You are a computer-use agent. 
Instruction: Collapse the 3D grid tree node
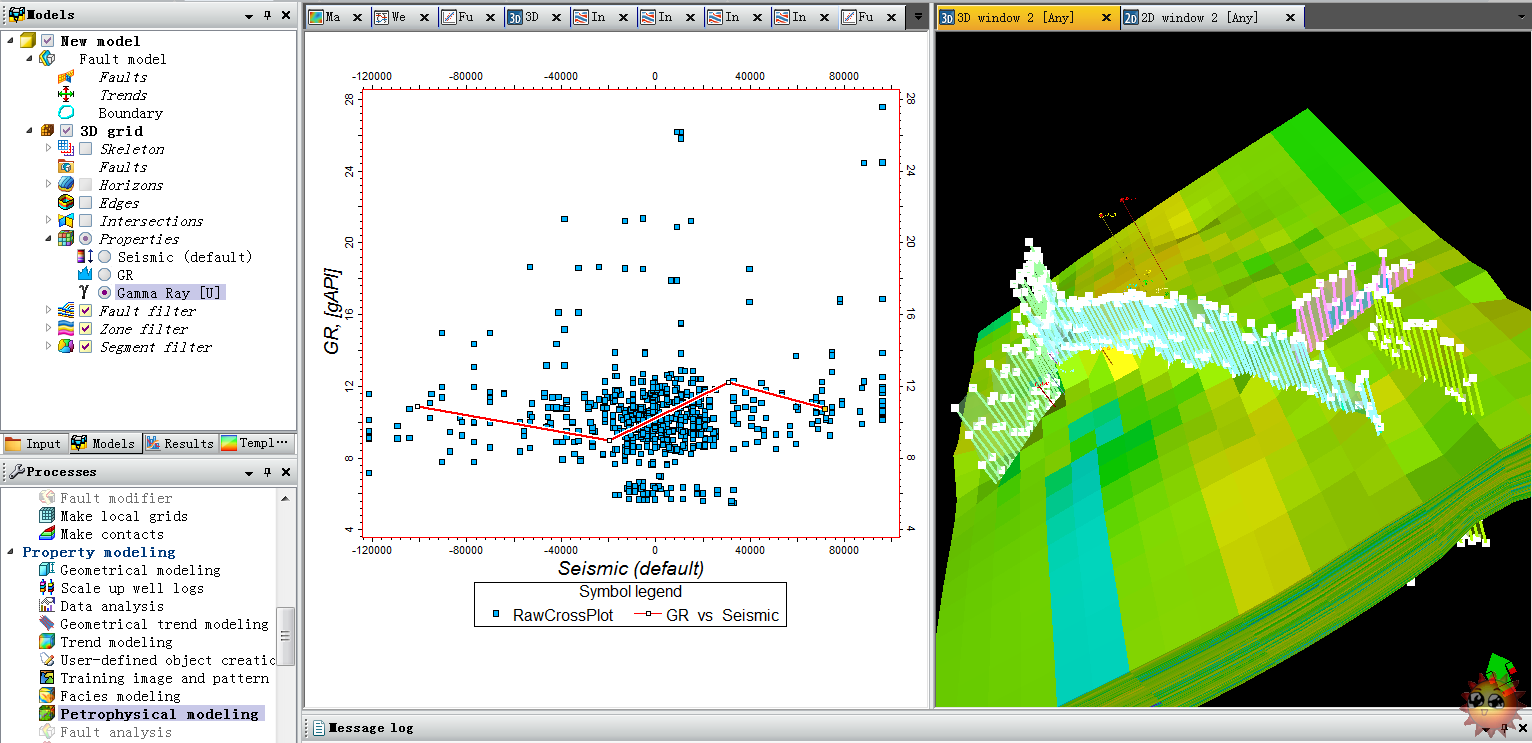pyautogui.click(x=29, y=131)
